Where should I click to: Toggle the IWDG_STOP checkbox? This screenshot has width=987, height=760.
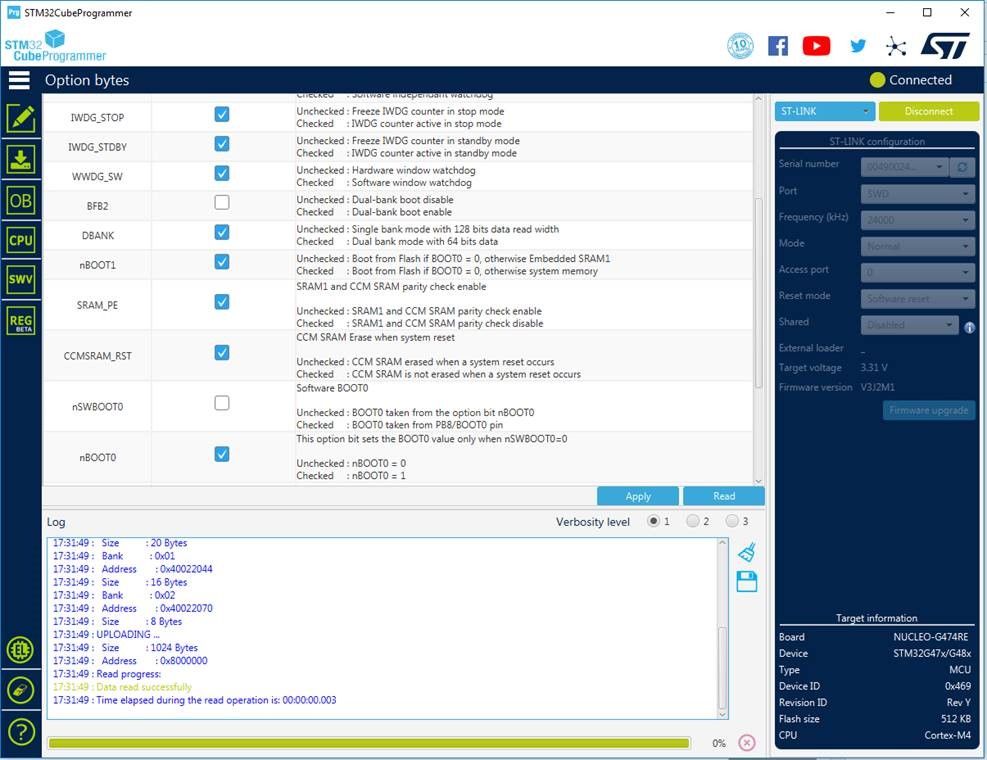[x=222, y=114]
